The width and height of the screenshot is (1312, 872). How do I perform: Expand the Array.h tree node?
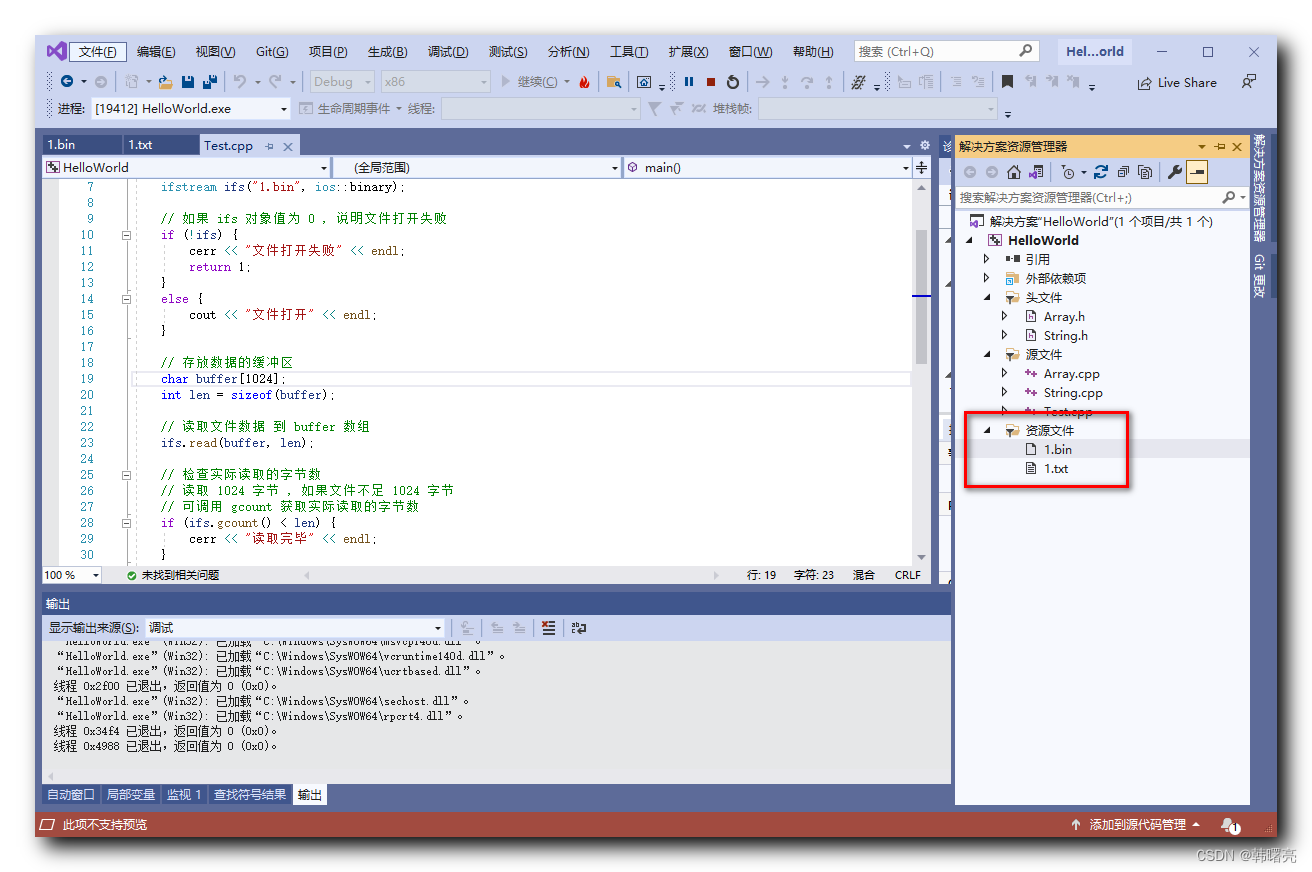coord(1005,316)
